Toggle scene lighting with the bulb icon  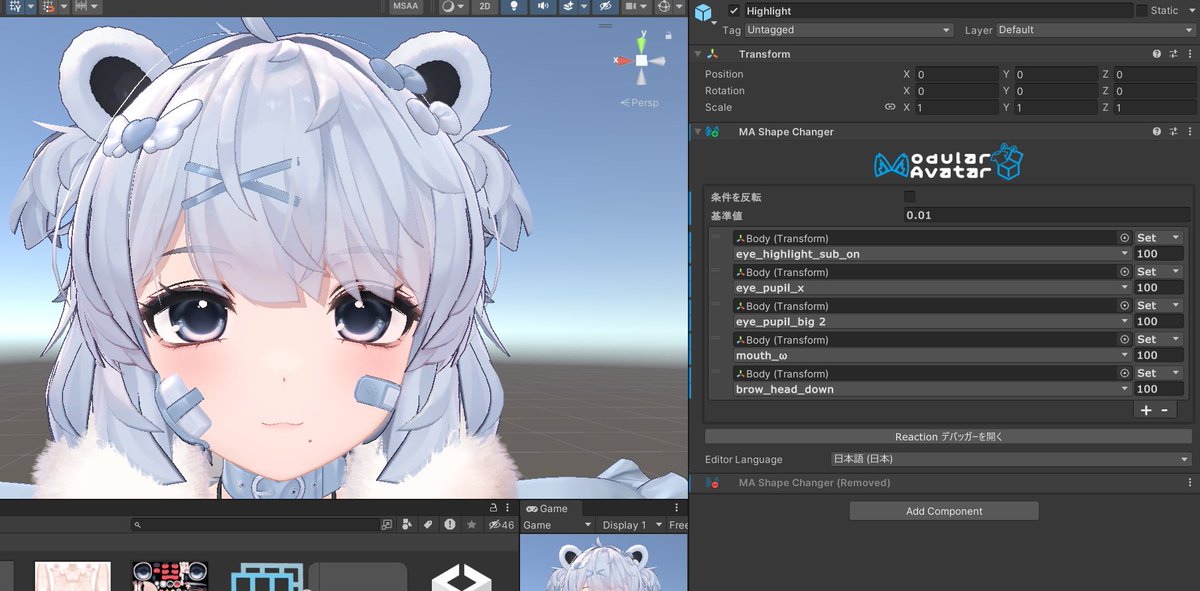tap(513, 6)
